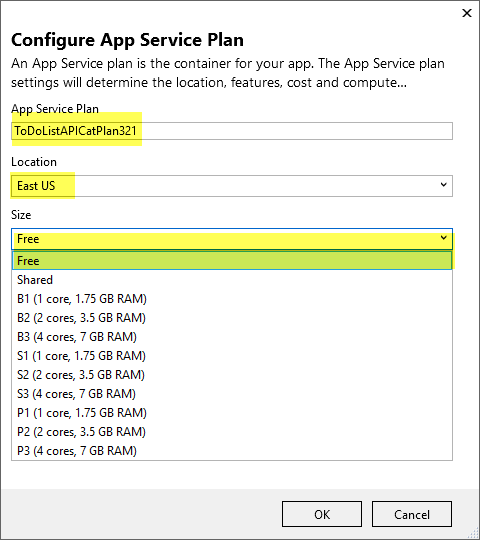Choose B1 (1 core, 1.75 GB RAM)

click(232, 299)
